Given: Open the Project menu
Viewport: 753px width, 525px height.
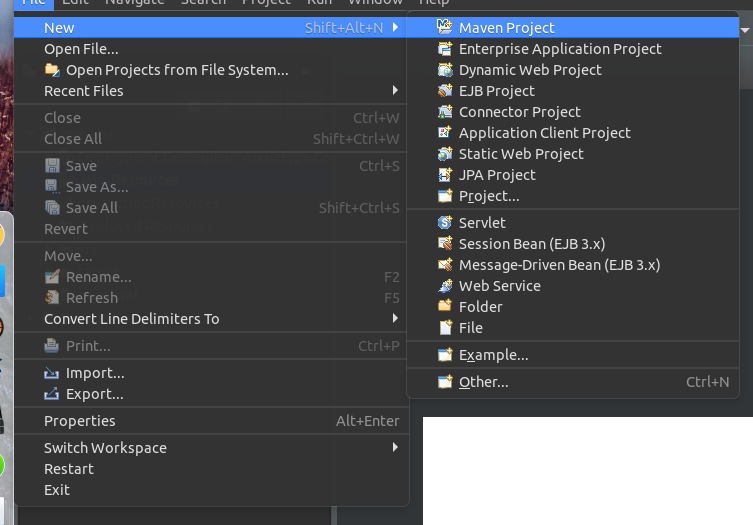Looking at the screenshot, I should tap(267, 2).
